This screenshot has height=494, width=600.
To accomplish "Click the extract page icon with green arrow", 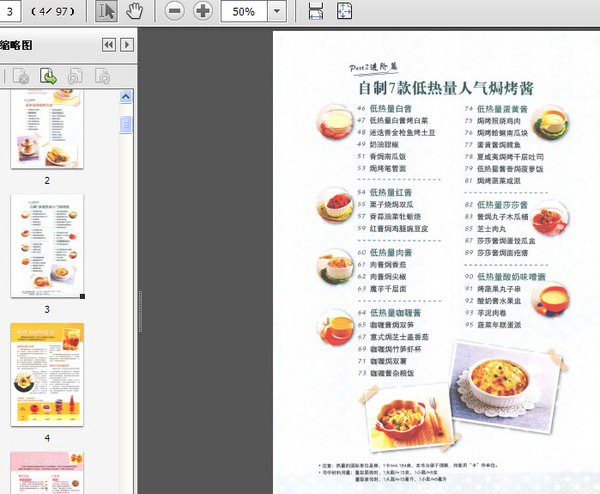I will pyautogui.click(x=48, y=76).
